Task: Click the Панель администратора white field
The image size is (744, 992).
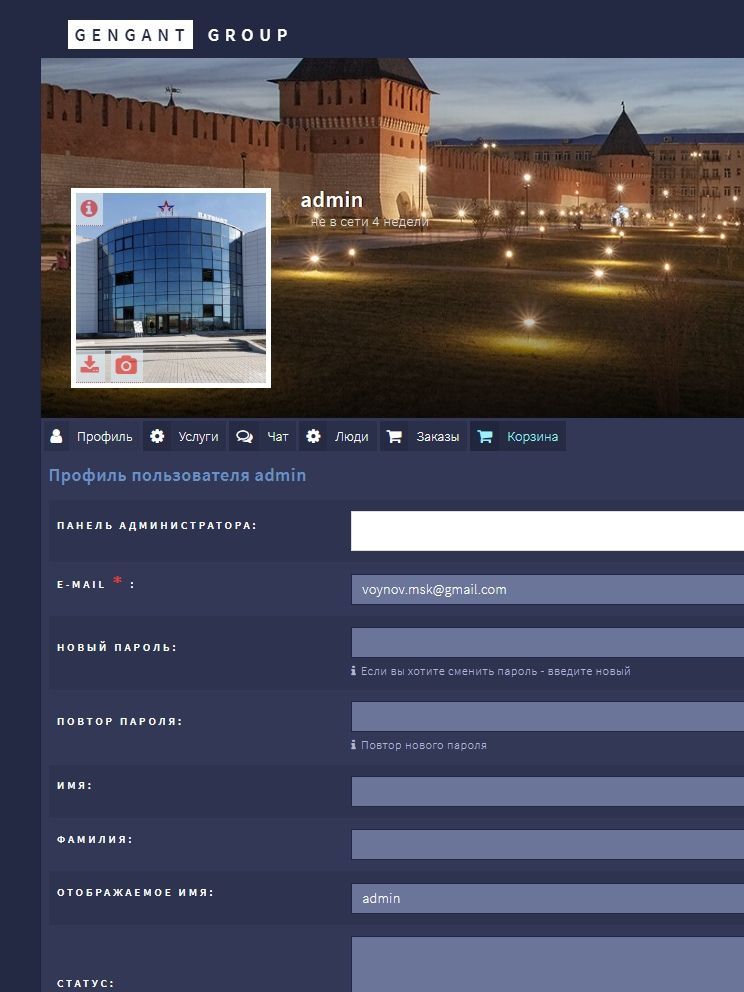Action: point(547,531)
